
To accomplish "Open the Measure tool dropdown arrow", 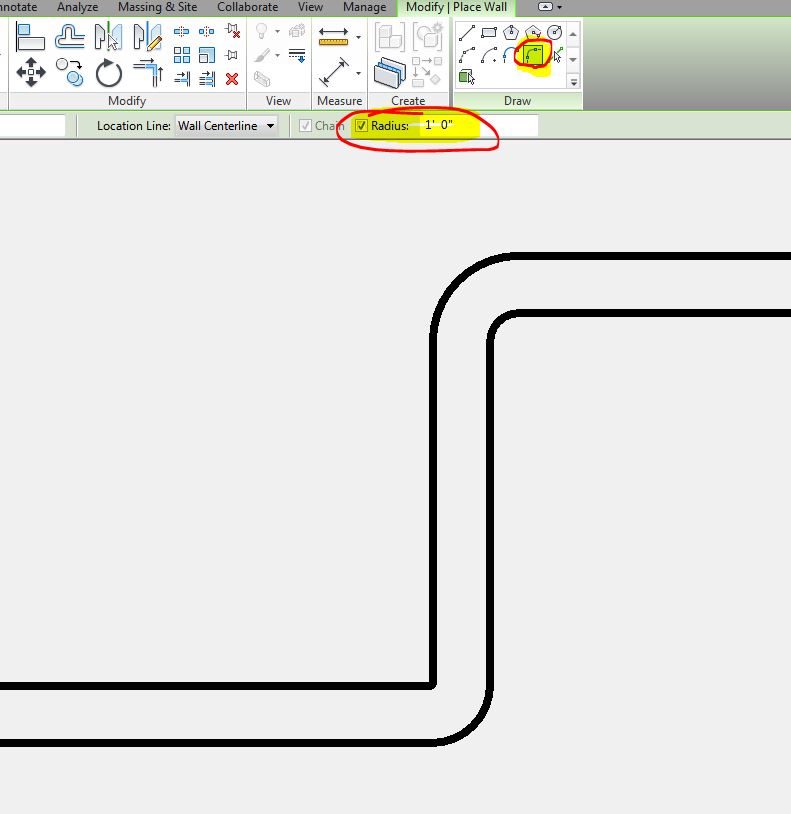I will coord(359,37).
